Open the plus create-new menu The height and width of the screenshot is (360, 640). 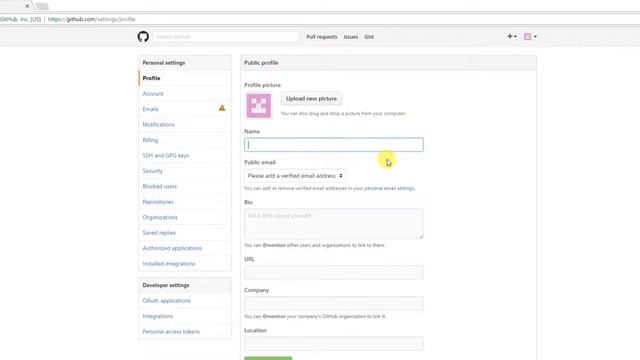coord(512,36)
